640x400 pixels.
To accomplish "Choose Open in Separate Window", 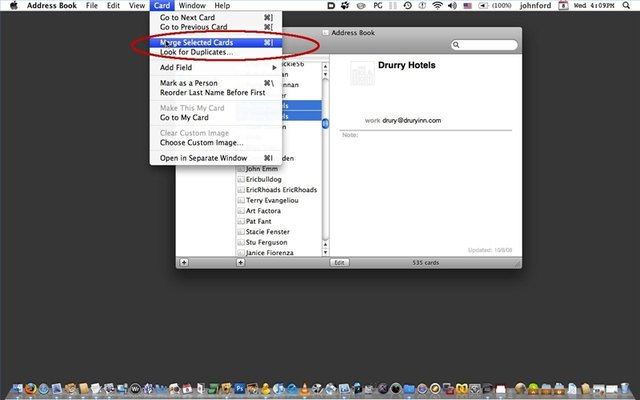I will [216, 158].
